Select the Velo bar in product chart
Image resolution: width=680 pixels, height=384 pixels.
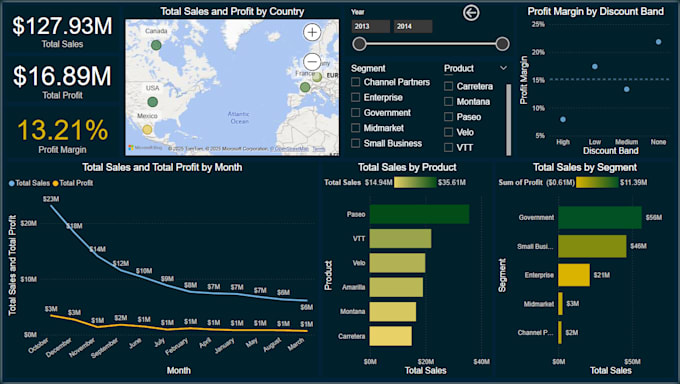pos(397,263)
